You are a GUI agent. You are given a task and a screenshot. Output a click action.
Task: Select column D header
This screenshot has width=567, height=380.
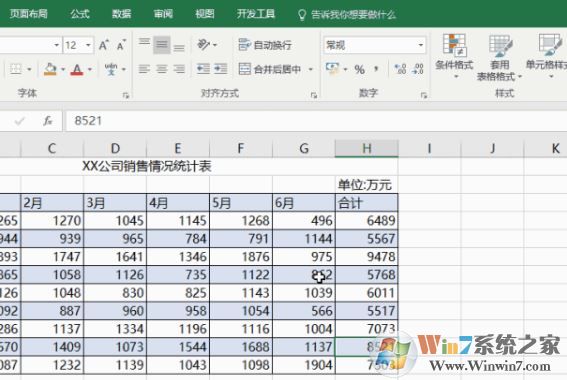[115, 148]
